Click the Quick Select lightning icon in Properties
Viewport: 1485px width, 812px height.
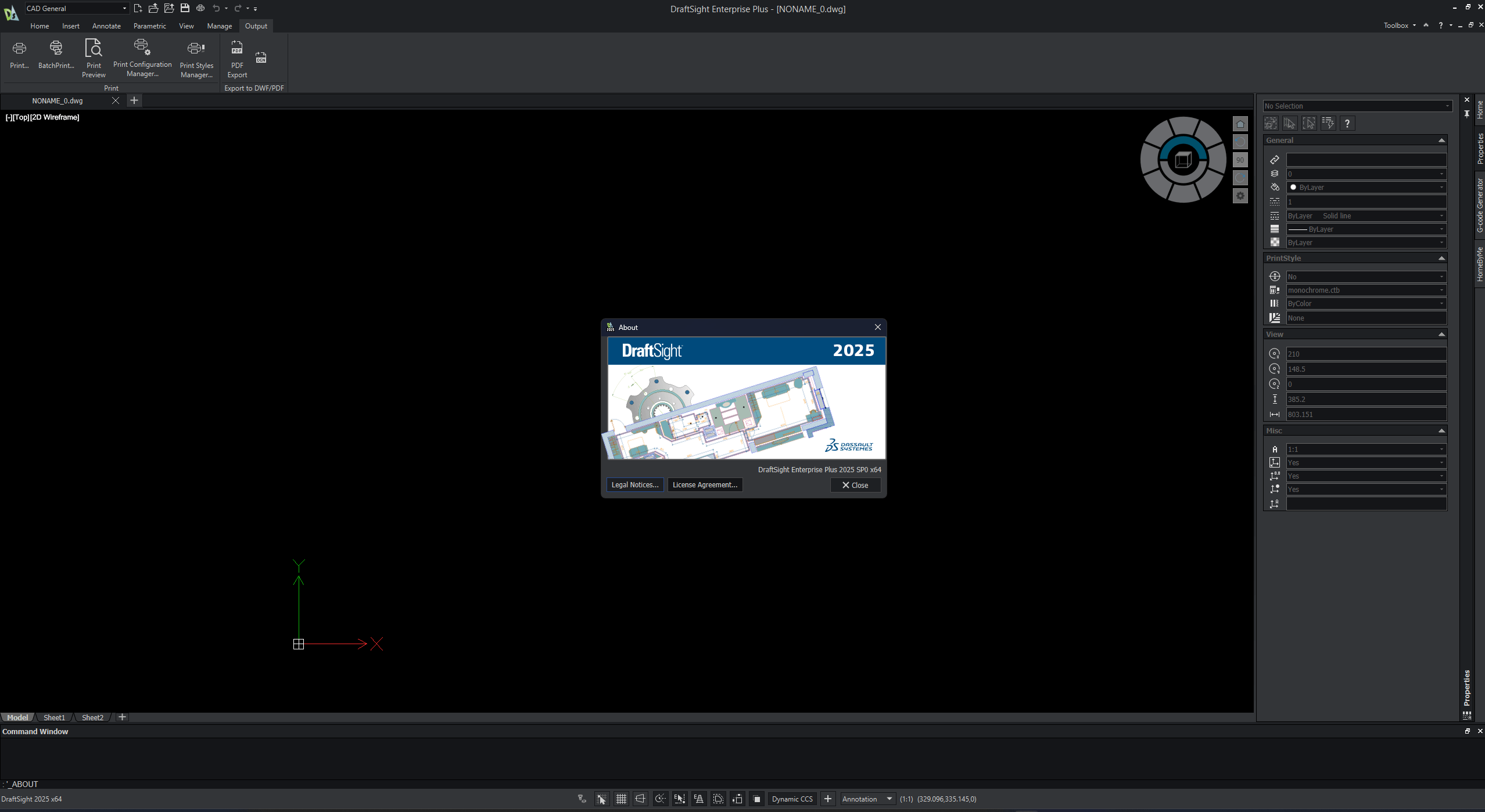(1328, 123)
